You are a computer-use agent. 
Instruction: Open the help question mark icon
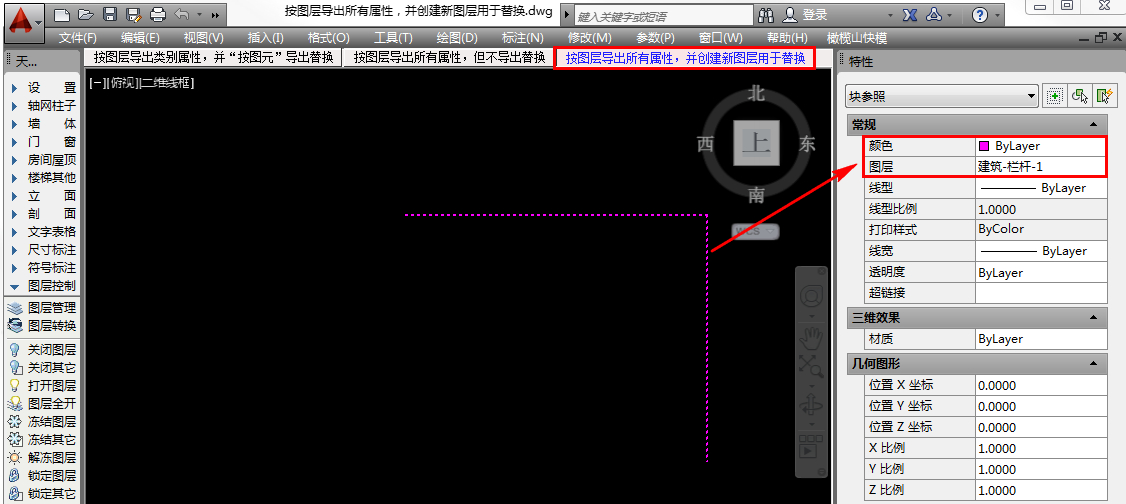point(979,14)
